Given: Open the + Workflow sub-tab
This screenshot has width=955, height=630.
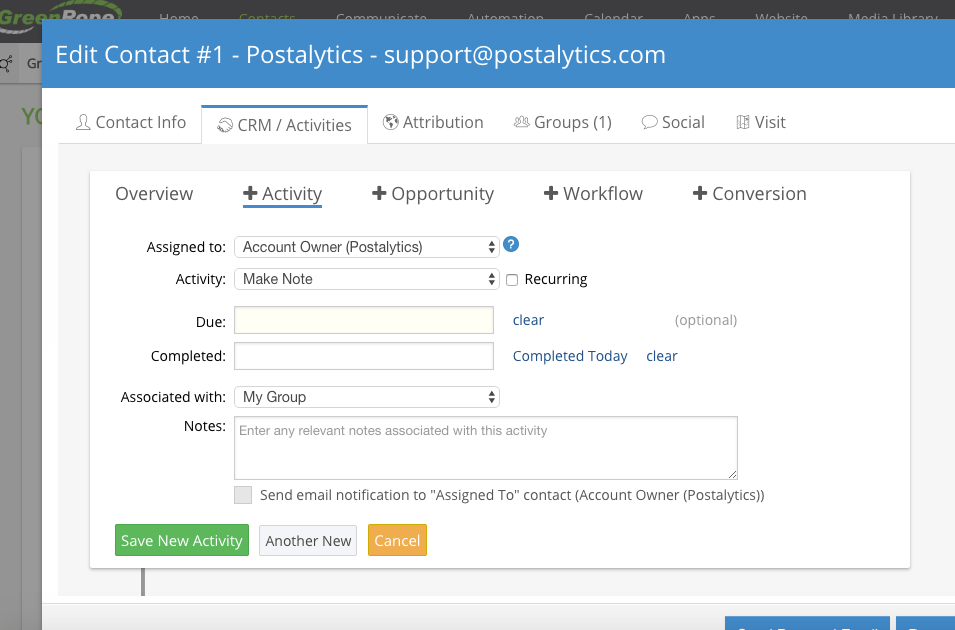Looking at the screenshot, I should point(593,194).
